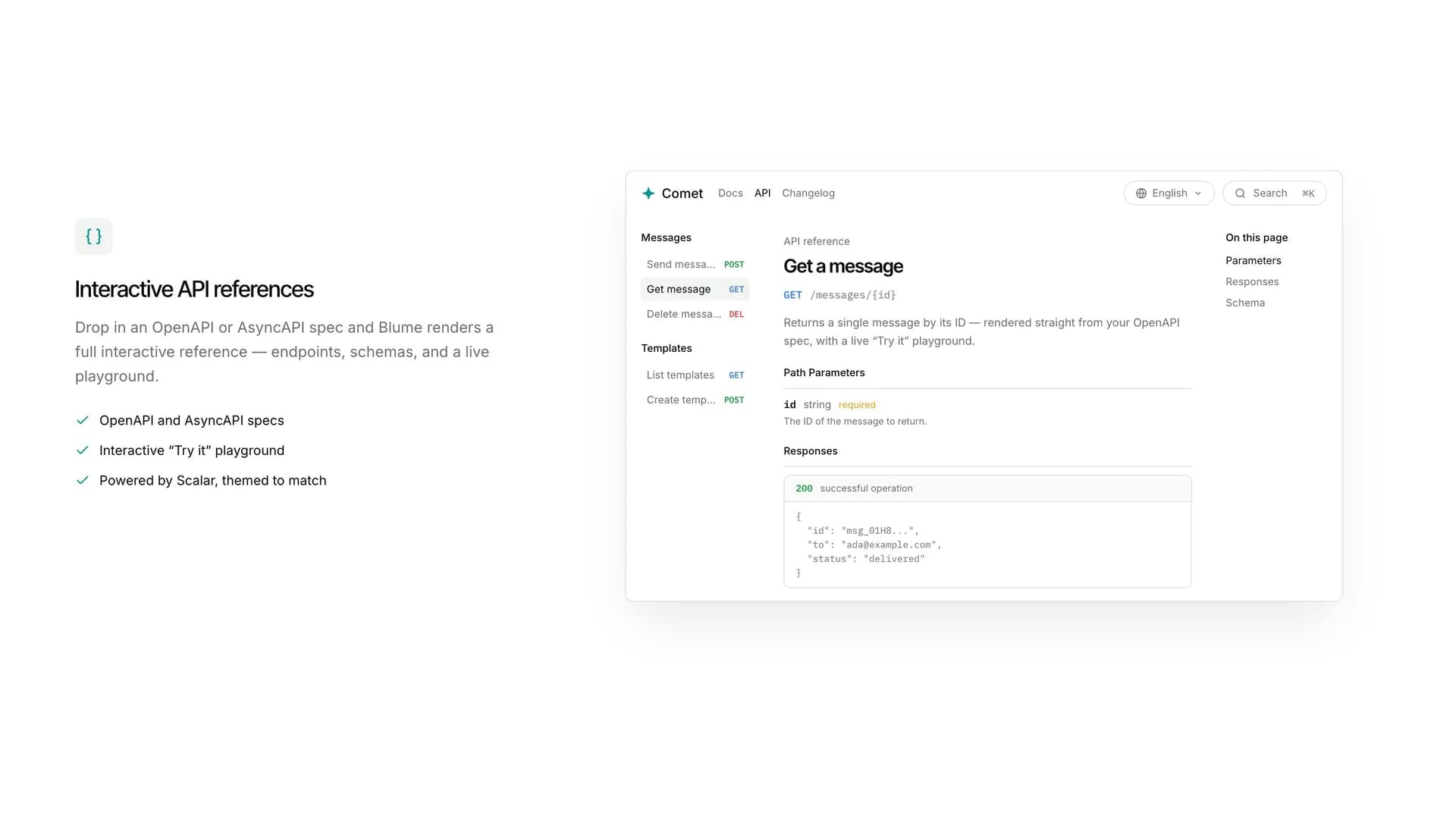Click the curly braces API icon

93,237
